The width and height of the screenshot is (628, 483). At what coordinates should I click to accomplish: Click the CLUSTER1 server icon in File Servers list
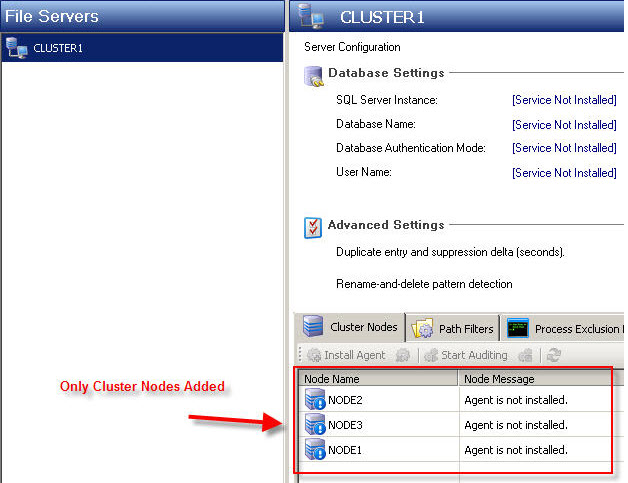[x=16, y=48]
